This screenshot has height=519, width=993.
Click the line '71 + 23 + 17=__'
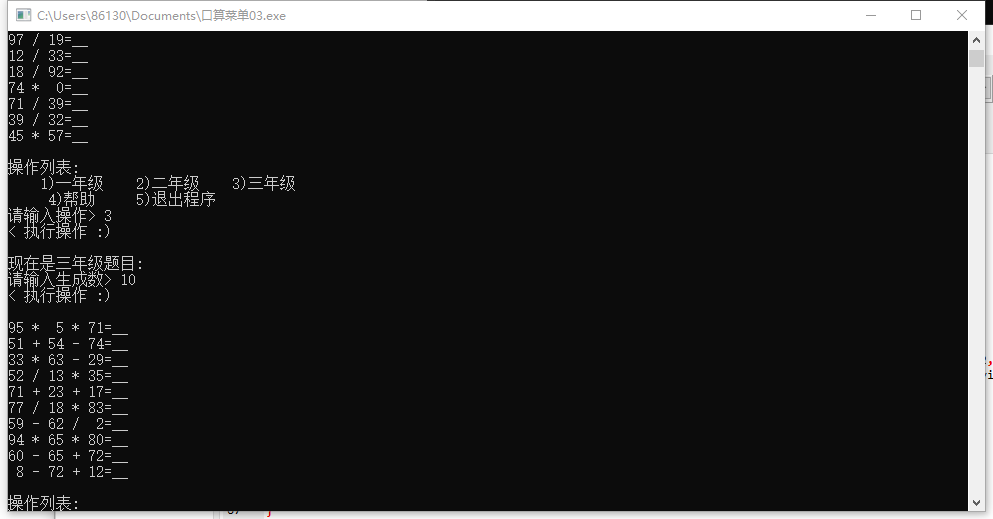(68, 392)
